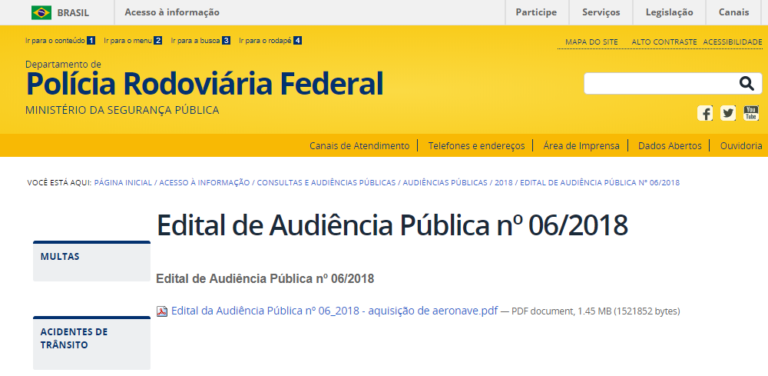Screen dimensions: 768x376
Task: Enable Alto Contraste mode
Action: tap(664, 42)
